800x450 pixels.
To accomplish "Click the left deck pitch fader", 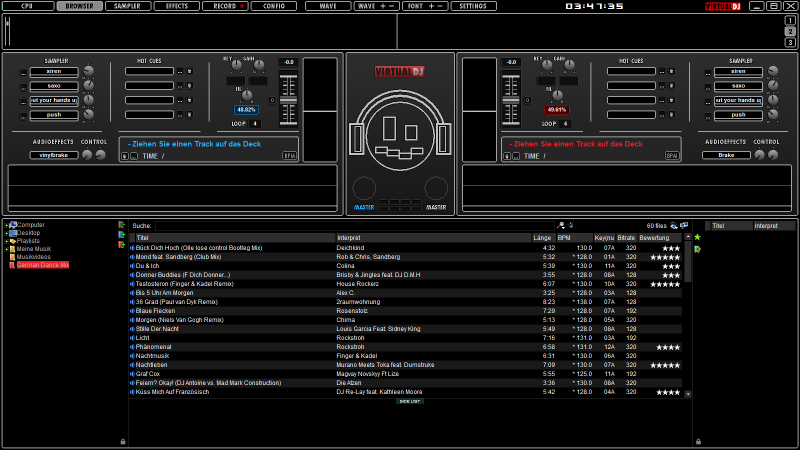I will point(288,99).
